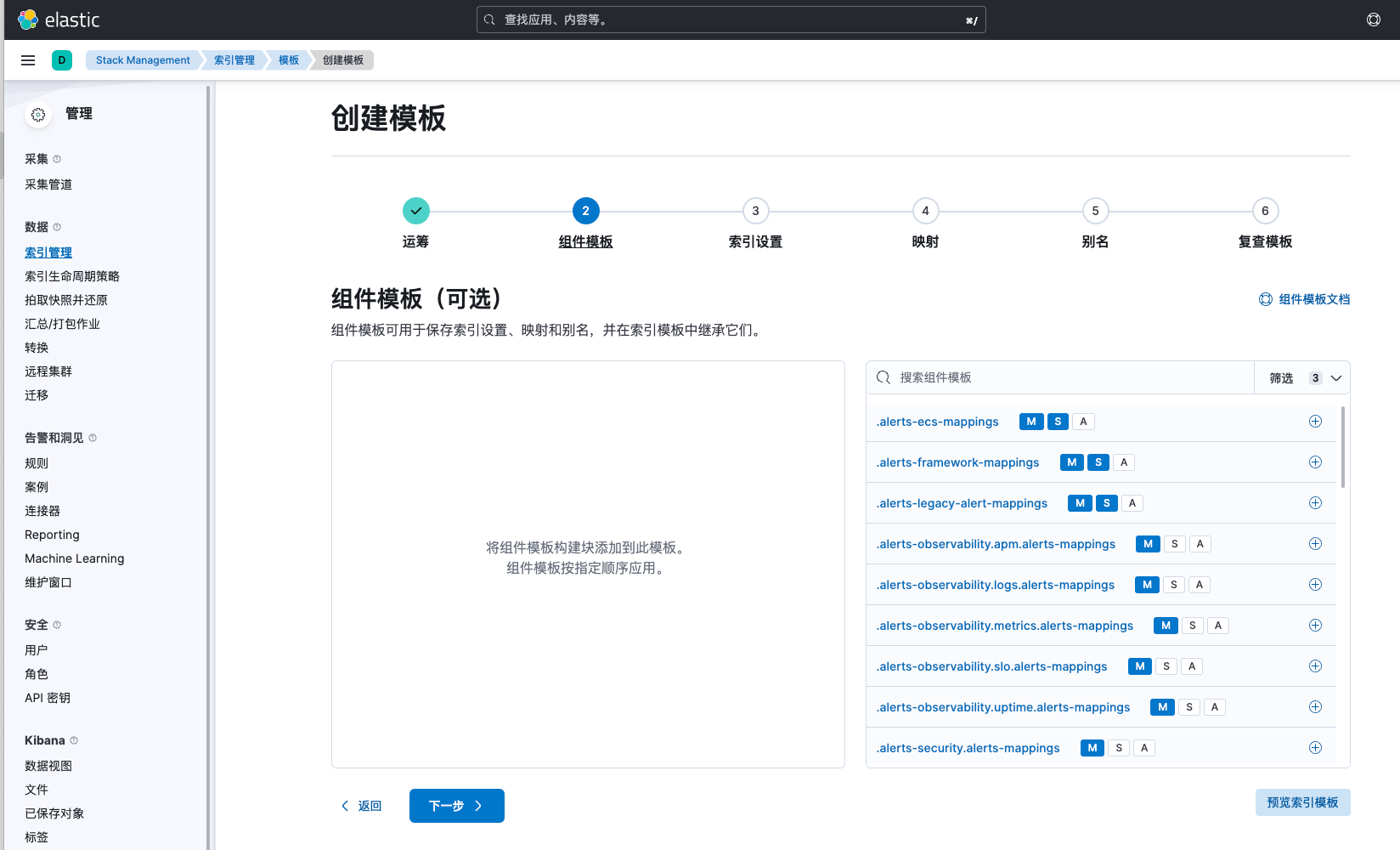
Task: Click 预览索引模板 button
Action: pyautogui.click(x=1303, y=802)
